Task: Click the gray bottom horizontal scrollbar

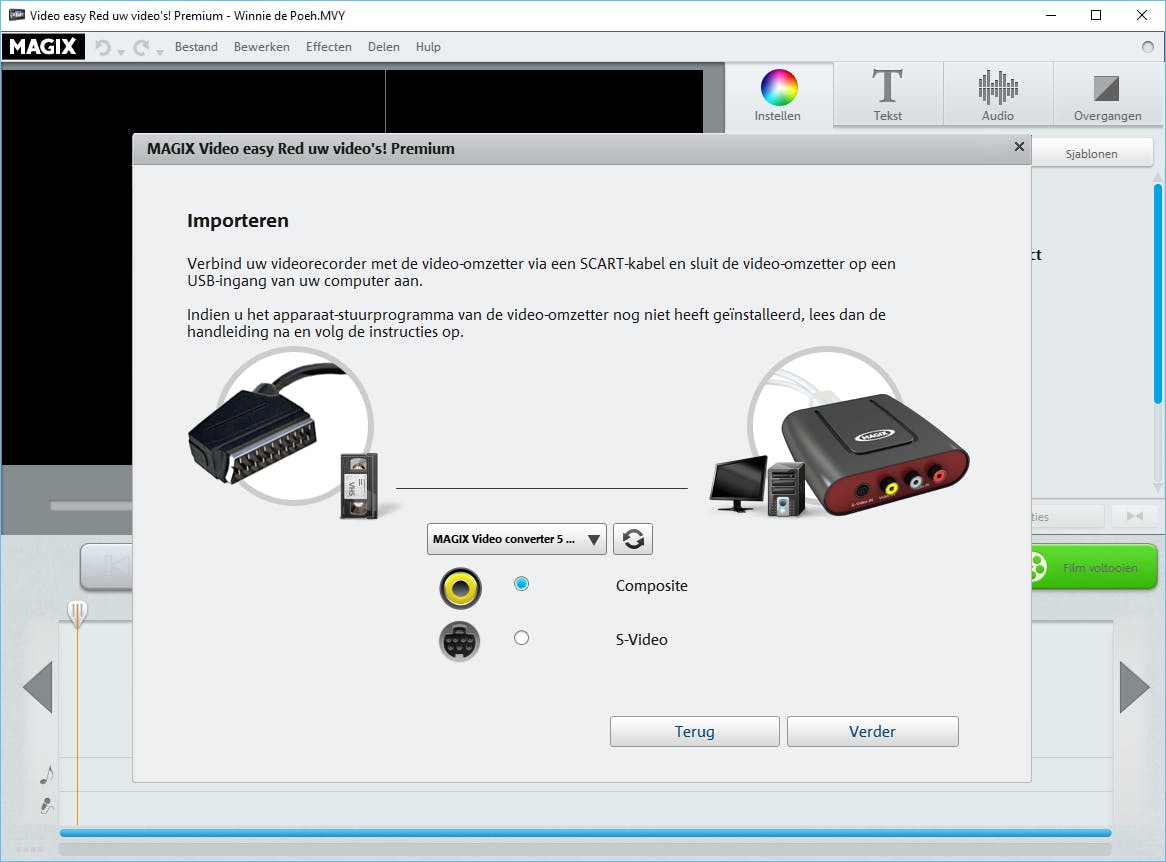Action: 585,849
